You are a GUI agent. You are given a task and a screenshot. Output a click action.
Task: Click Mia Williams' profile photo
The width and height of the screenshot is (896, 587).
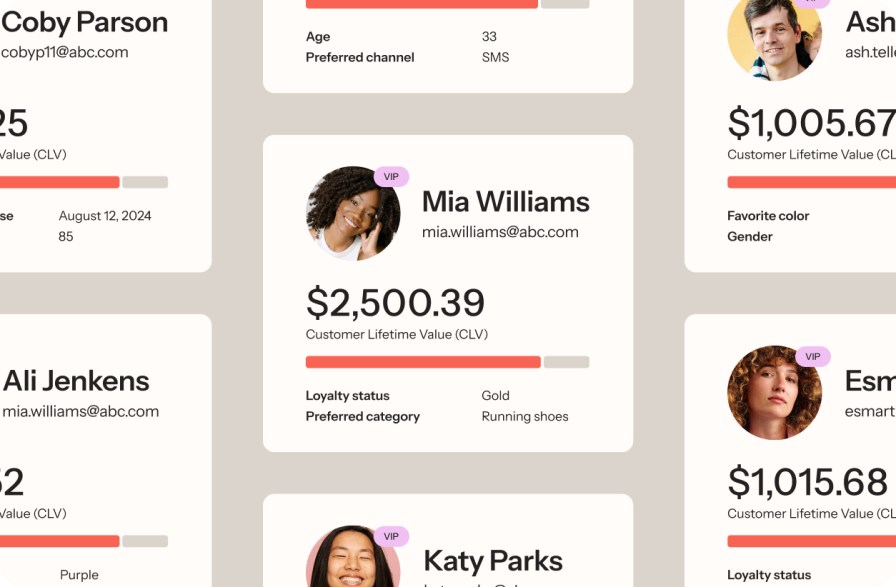coord(353,213)
